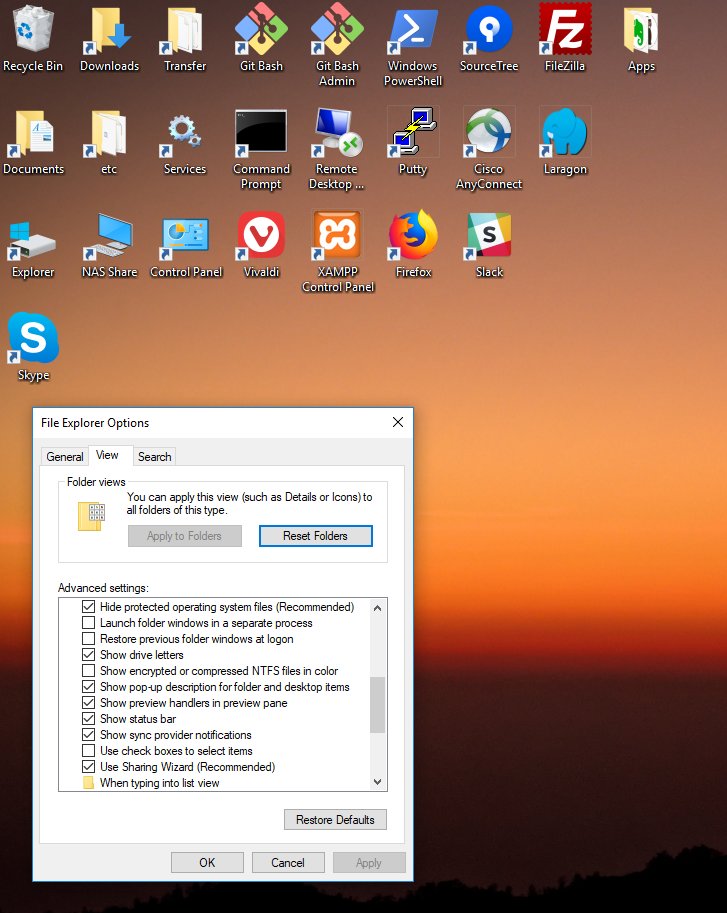Viewport: 727px width, 913px height.
Task: Close the File Explorer Options dialog
Action: (398, 422)
